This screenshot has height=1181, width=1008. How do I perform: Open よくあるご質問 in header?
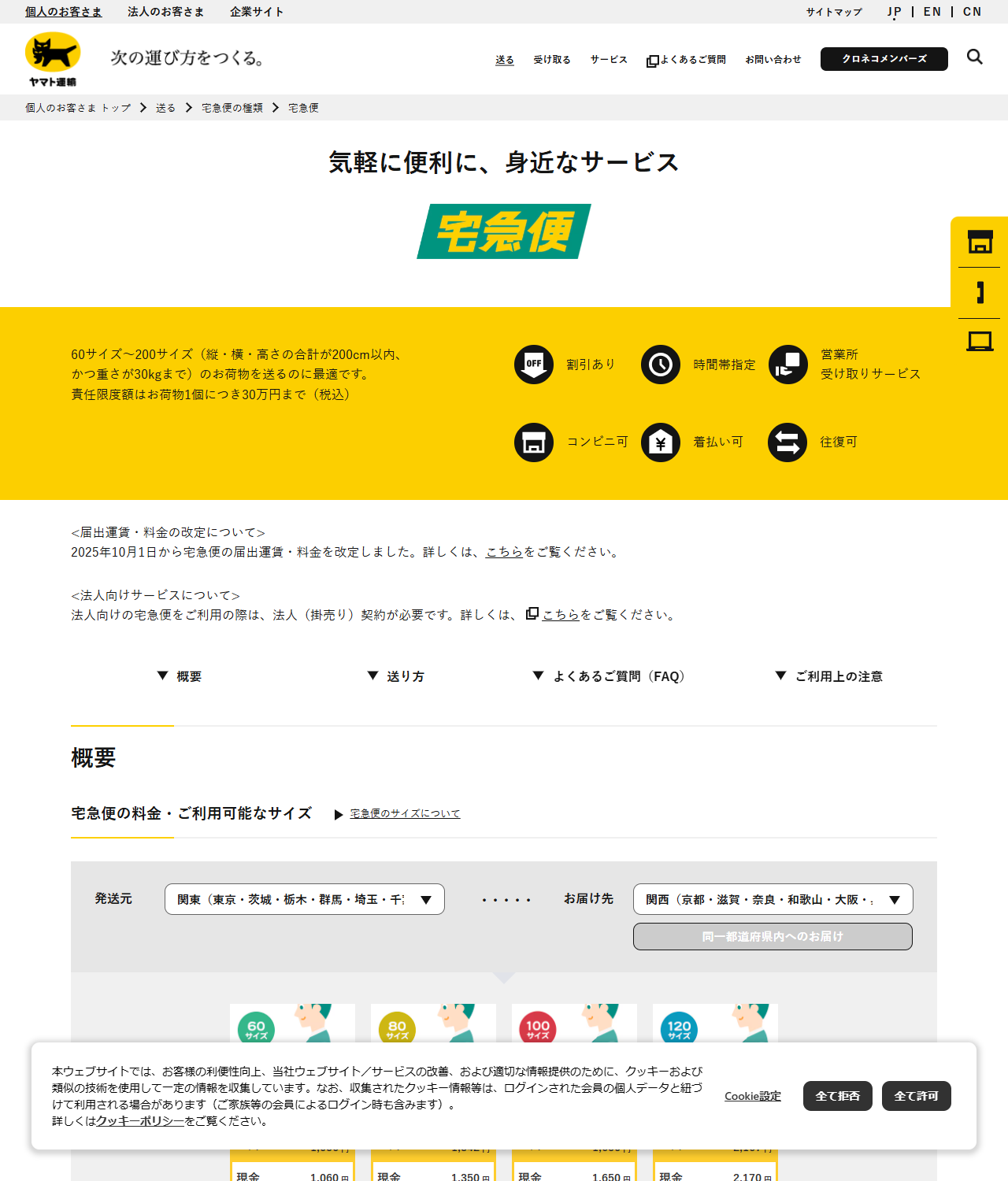(686, 60)
